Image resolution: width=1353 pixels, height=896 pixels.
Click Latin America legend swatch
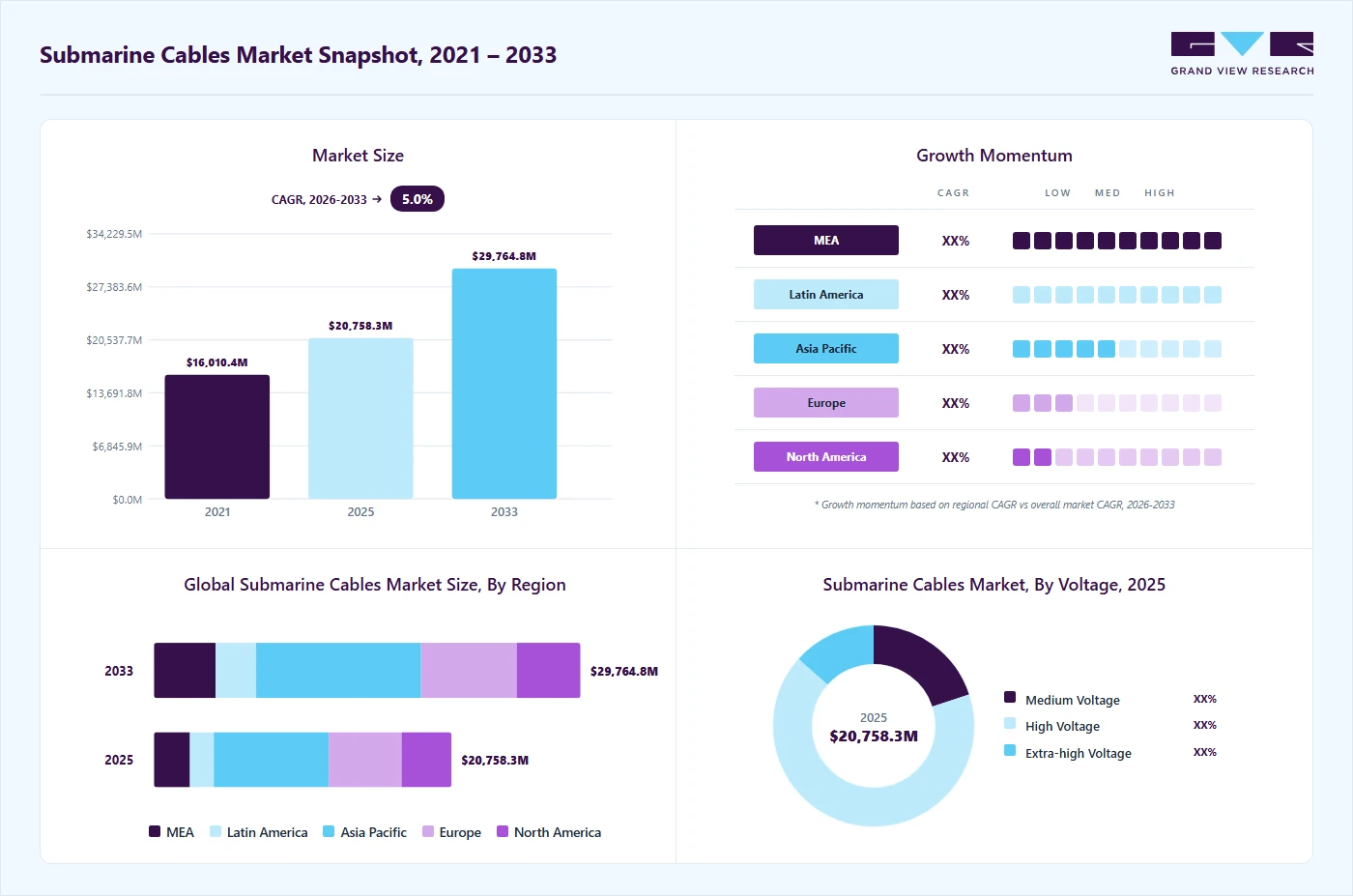216,831
